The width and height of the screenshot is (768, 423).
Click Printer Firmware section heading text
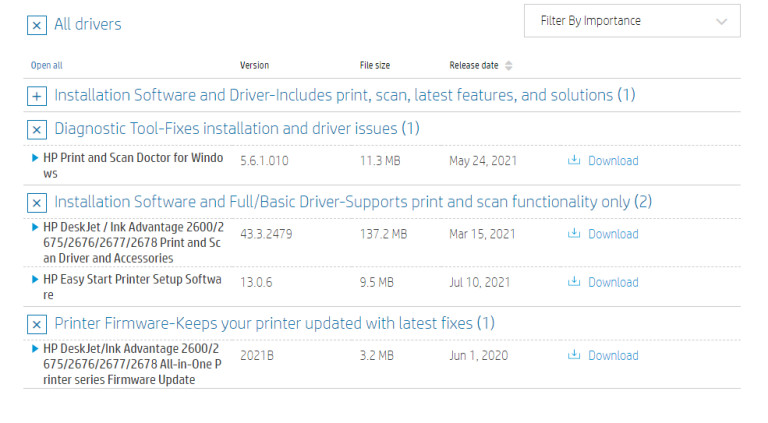point(274,324)
